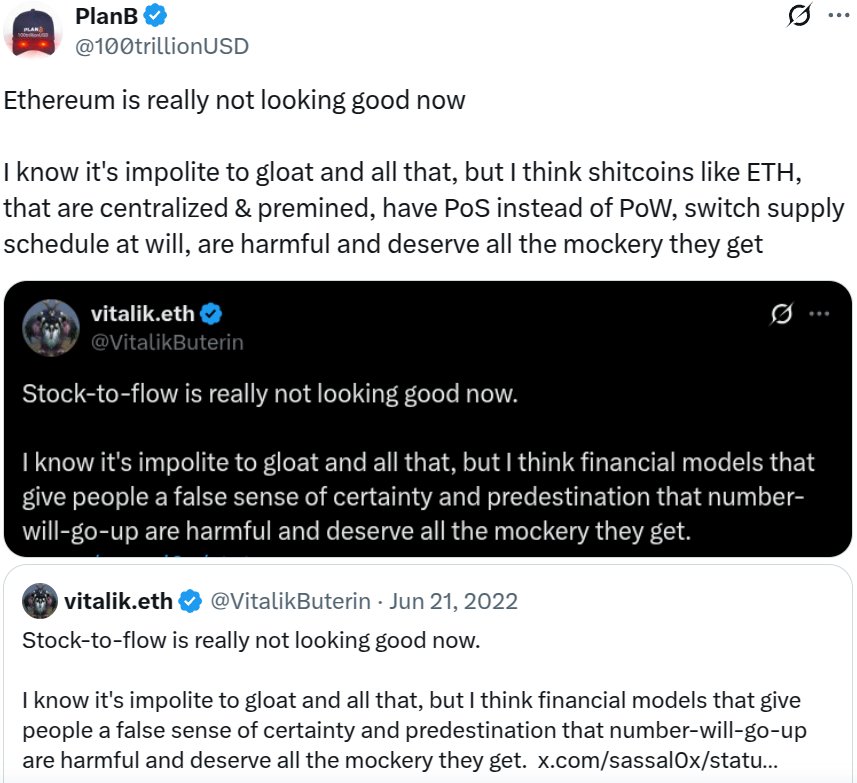Click the verified badge in the bottom vitalik tweet
This screenshot has width=857, height=783.
click(x=191, y=601)
